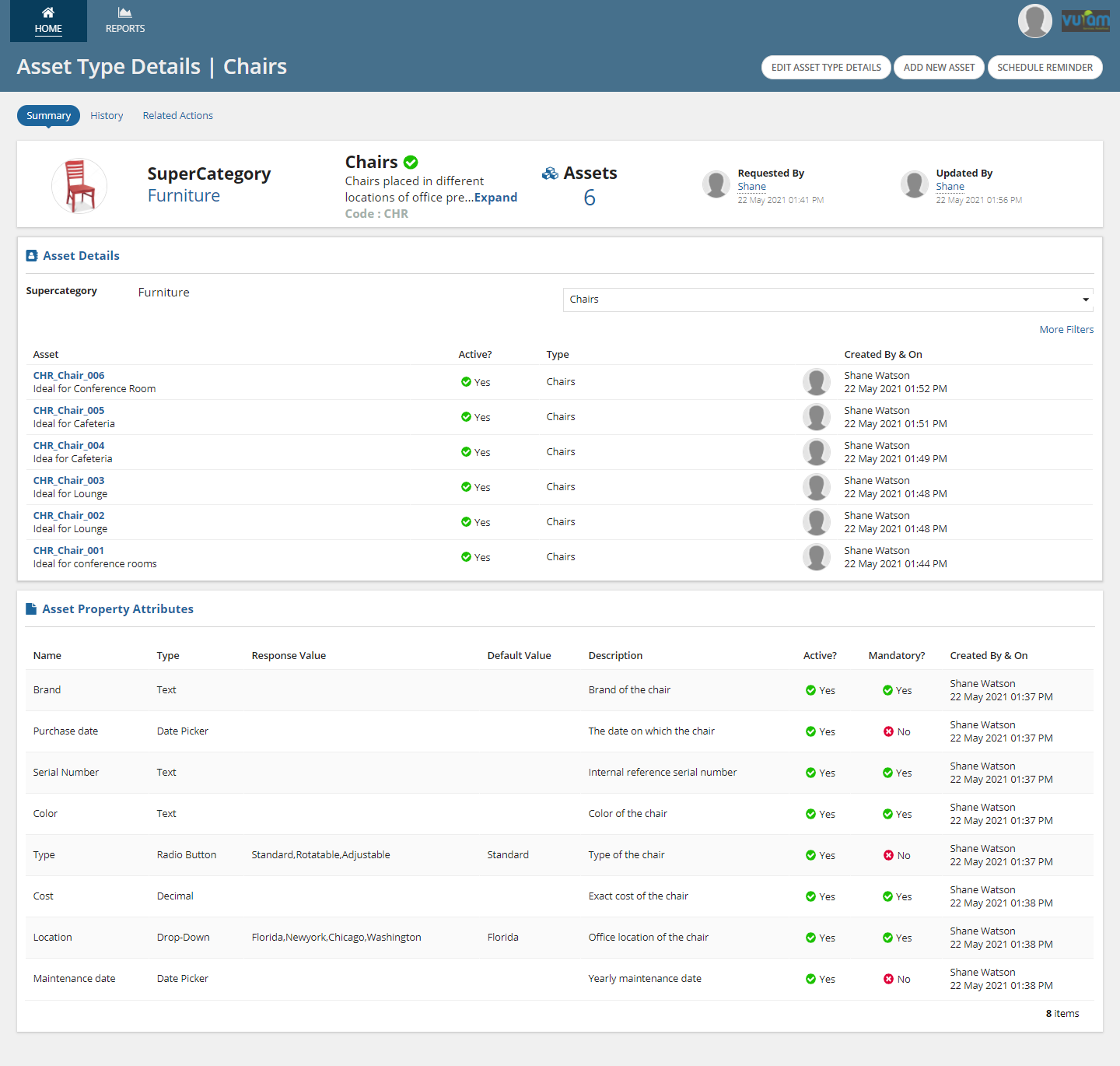Click the Active Yes indicator for the Brand attribute
Viewport: 1120px width, 1066px height.
pyautogui.click(x=810, y=690)
